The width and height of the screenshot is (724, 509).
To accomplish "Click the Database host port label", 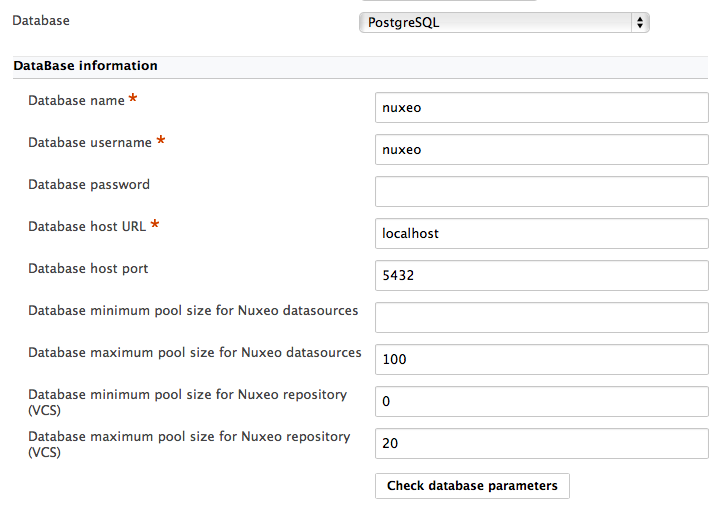I will click(x=88, y=269).
